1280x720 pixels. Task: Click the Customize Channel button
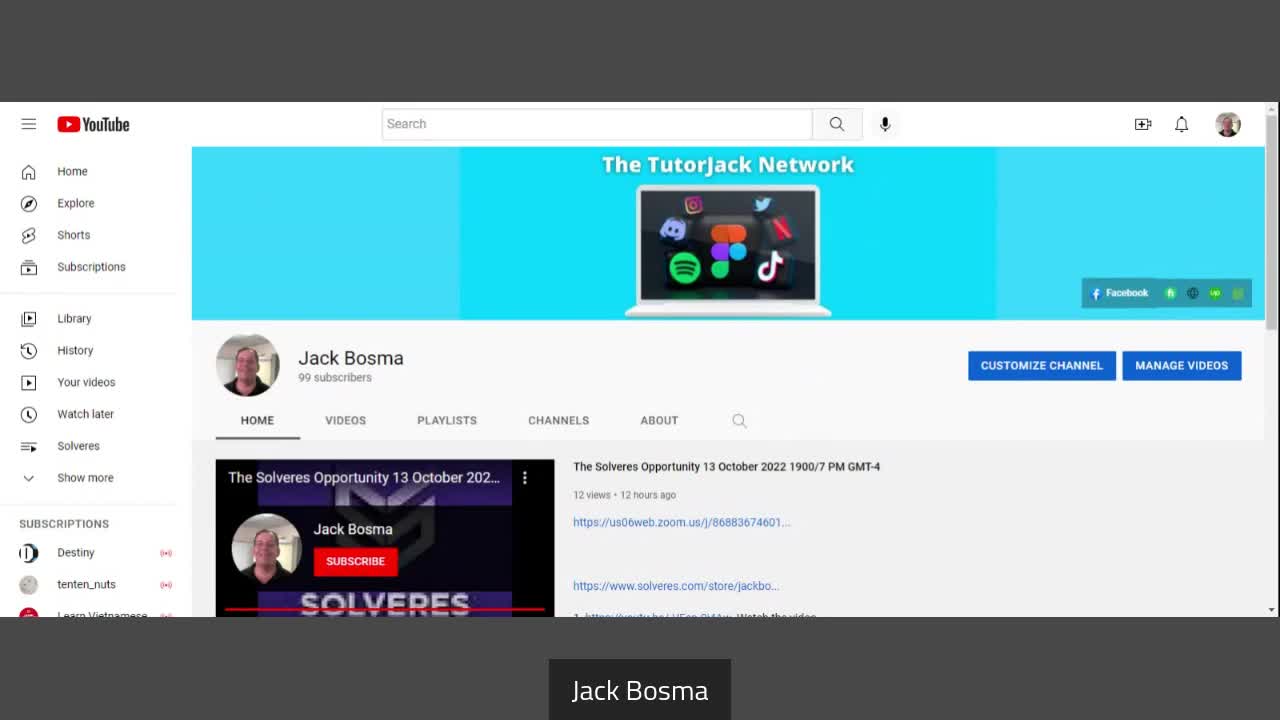1041,365
